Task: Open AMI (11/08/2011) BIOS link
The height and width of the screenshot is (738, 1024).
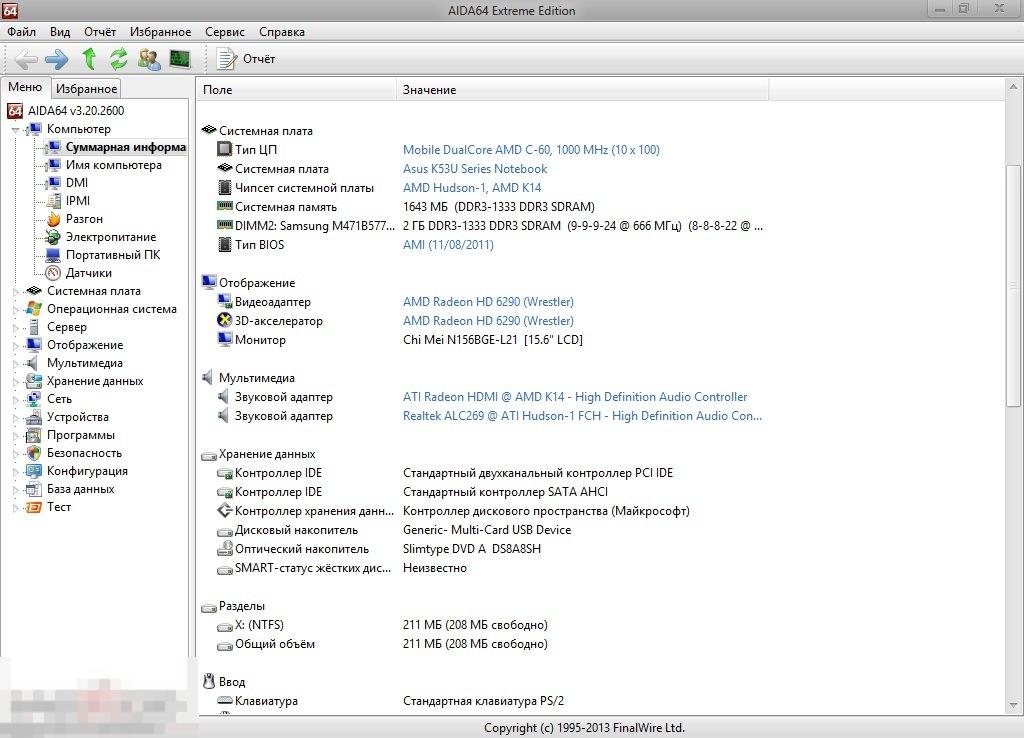Action: [448, 245]
